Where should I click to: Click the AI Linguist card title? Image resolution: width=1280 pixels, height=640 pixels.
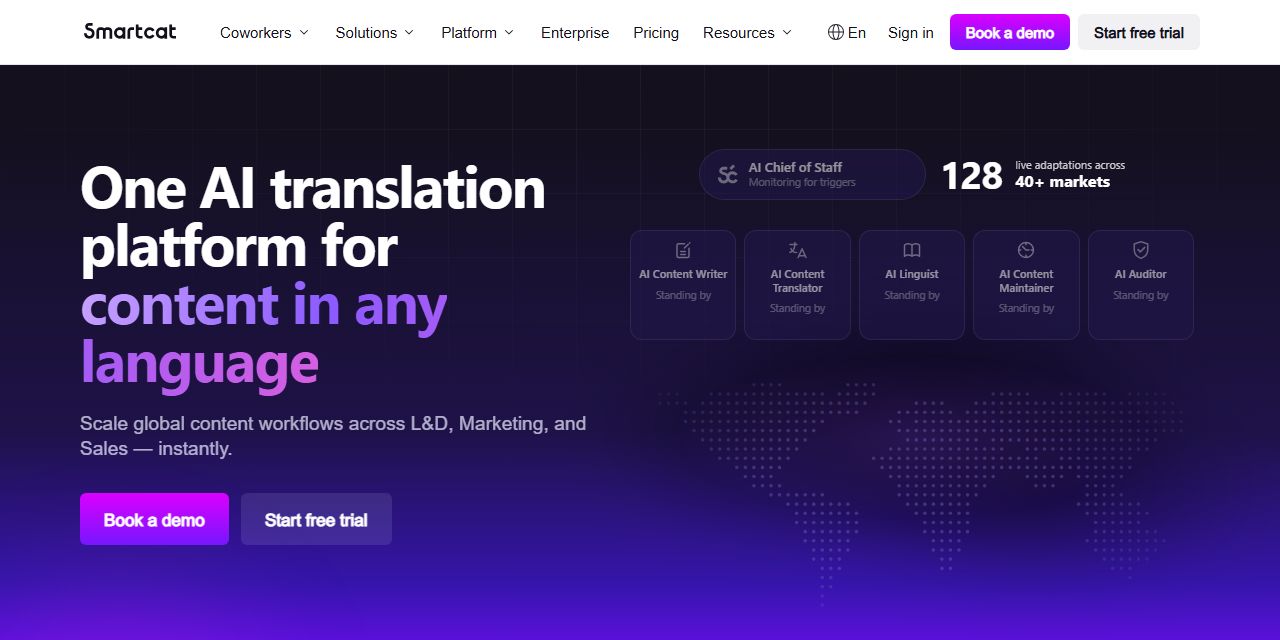pyautogui.click(x=912, y=274)
